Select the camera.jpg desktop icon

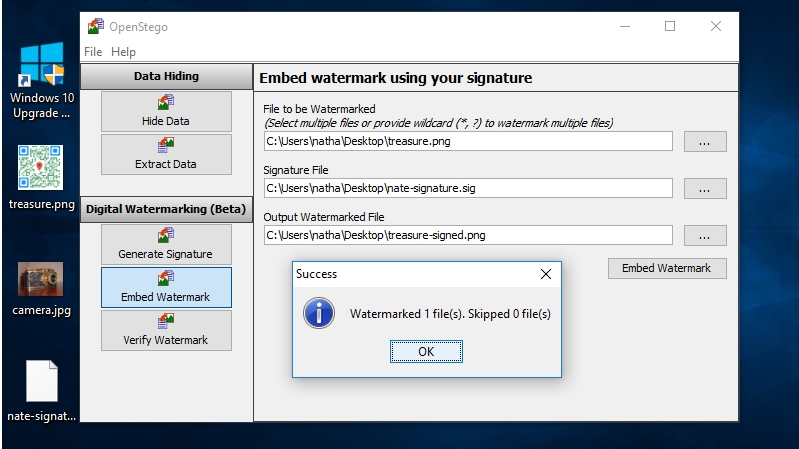[x=41, y=289]
